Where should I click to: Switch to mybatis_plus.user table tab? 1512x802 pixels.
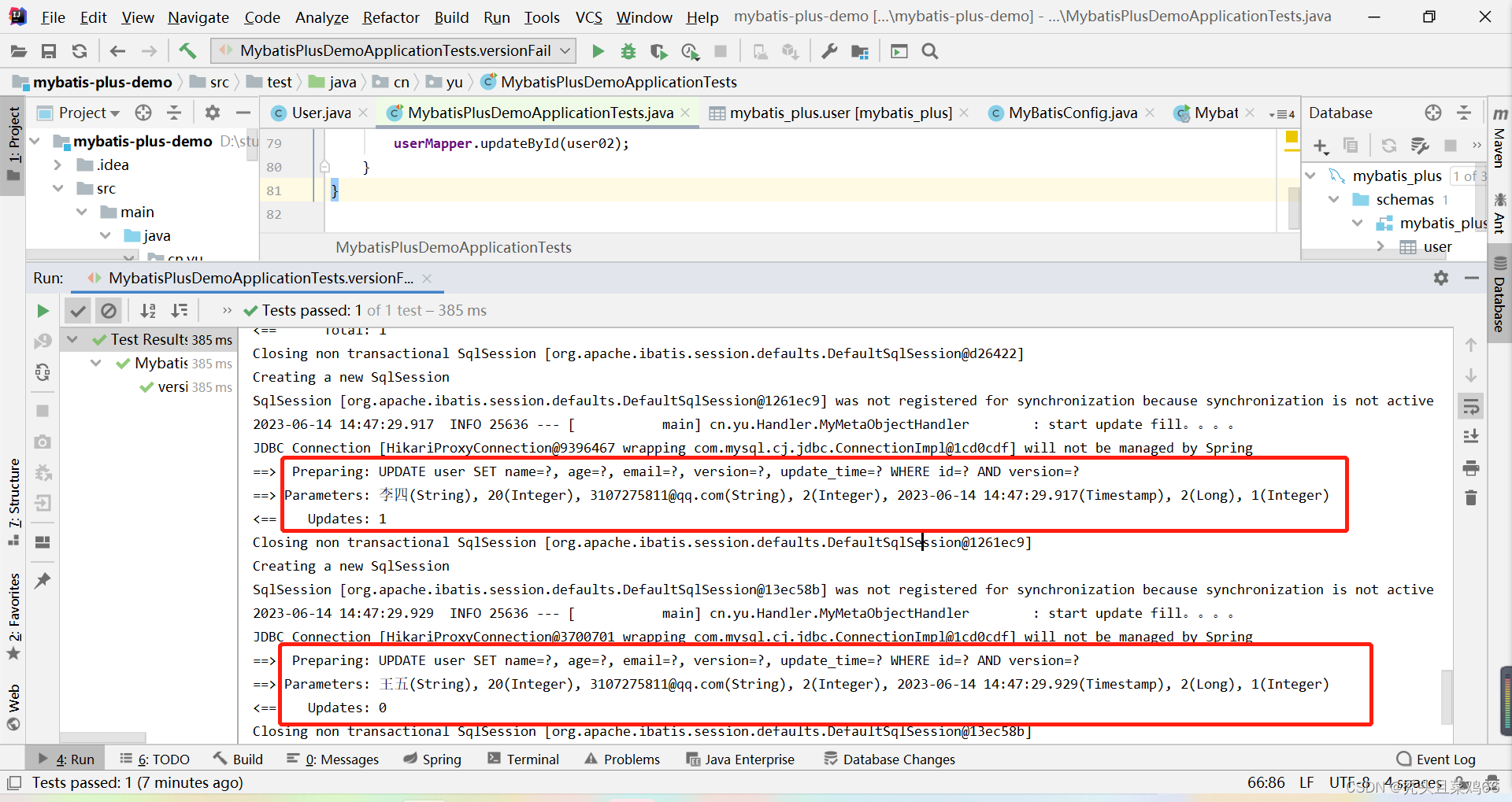coord(840,113)
